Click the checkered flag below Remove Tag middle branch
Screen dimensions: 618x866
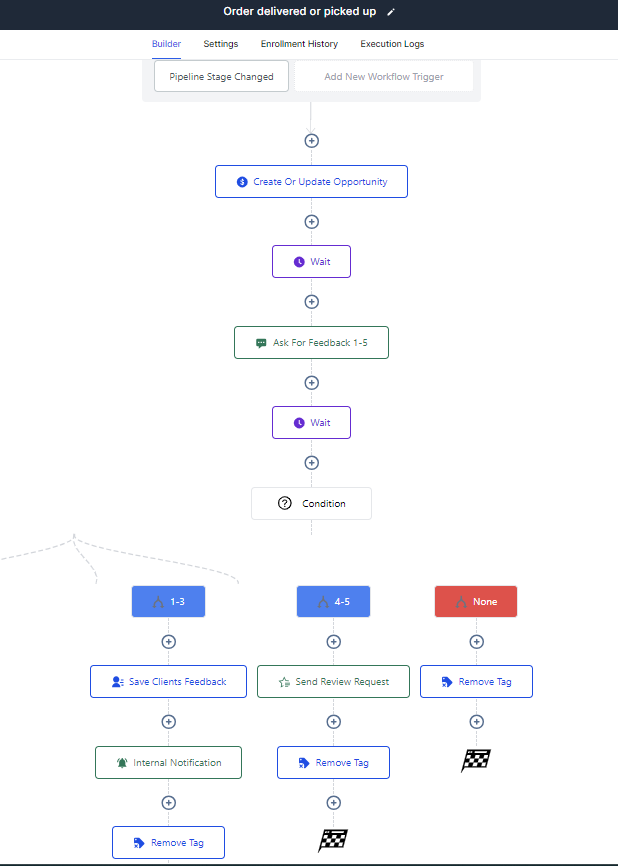click(x=333, y=841)
